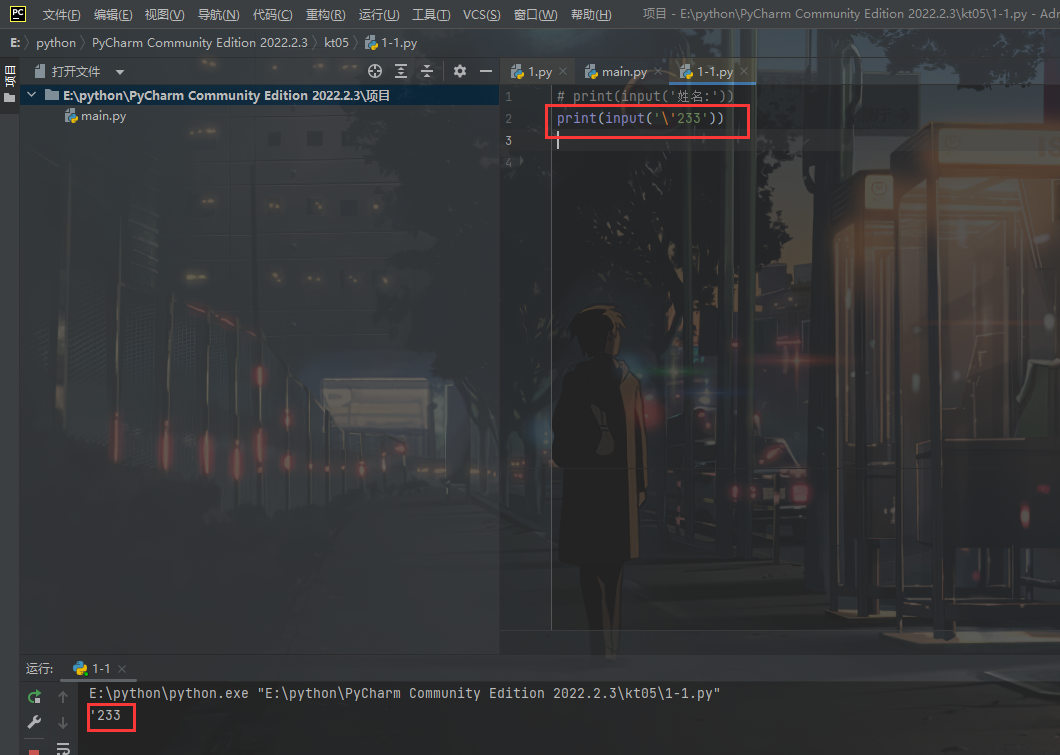Open the 帮助(H) menu
Image resolution: width=1060 pixels, height=755 pixels.
pos(591,14)
